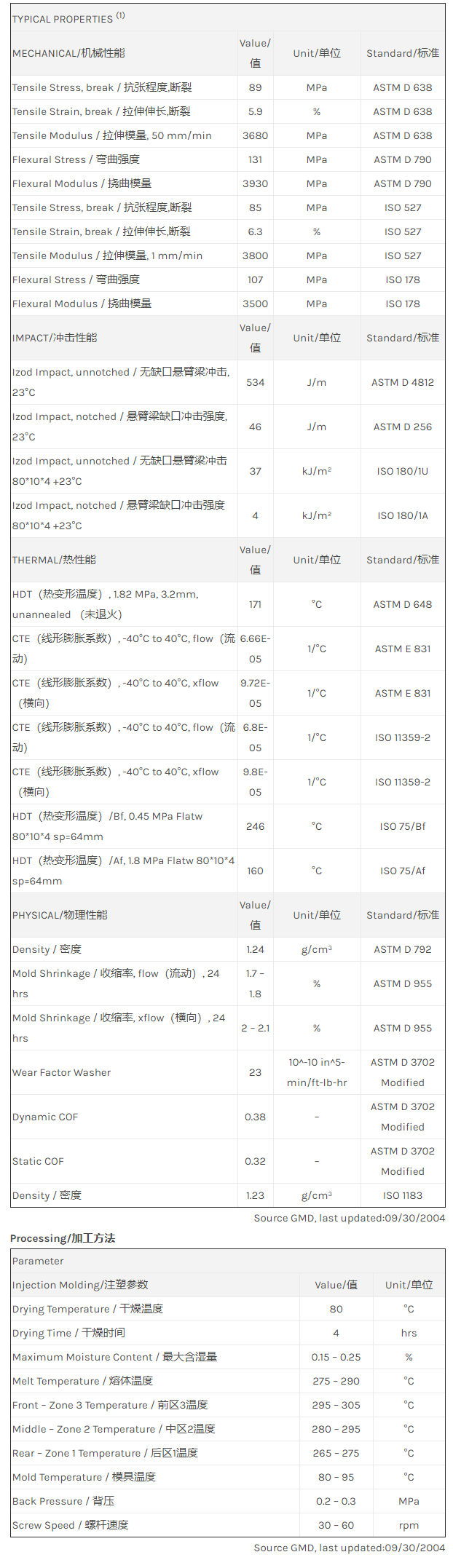Viewport: 453px width, 1568px height.
Task: Click the Dynamic COF value 0.38
Action: pos(255,1117)
